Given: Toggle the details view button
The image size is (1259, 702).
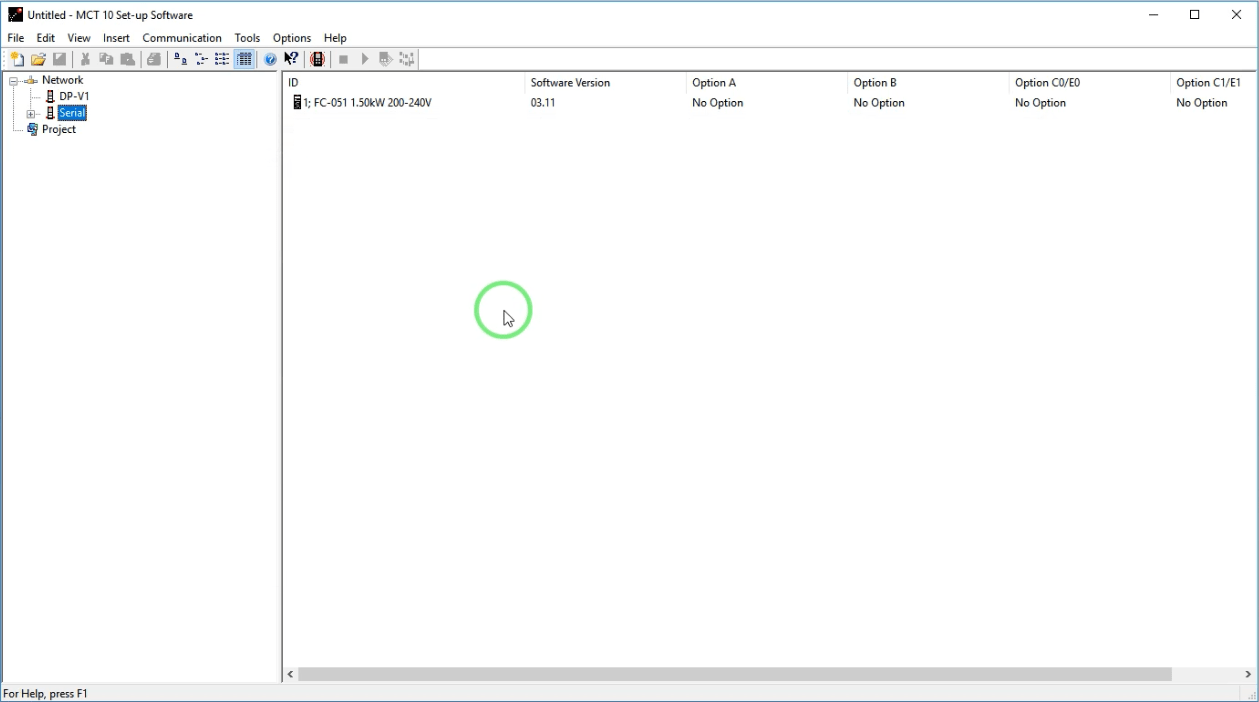Looking at the screenshot, I should coord(244,59).
